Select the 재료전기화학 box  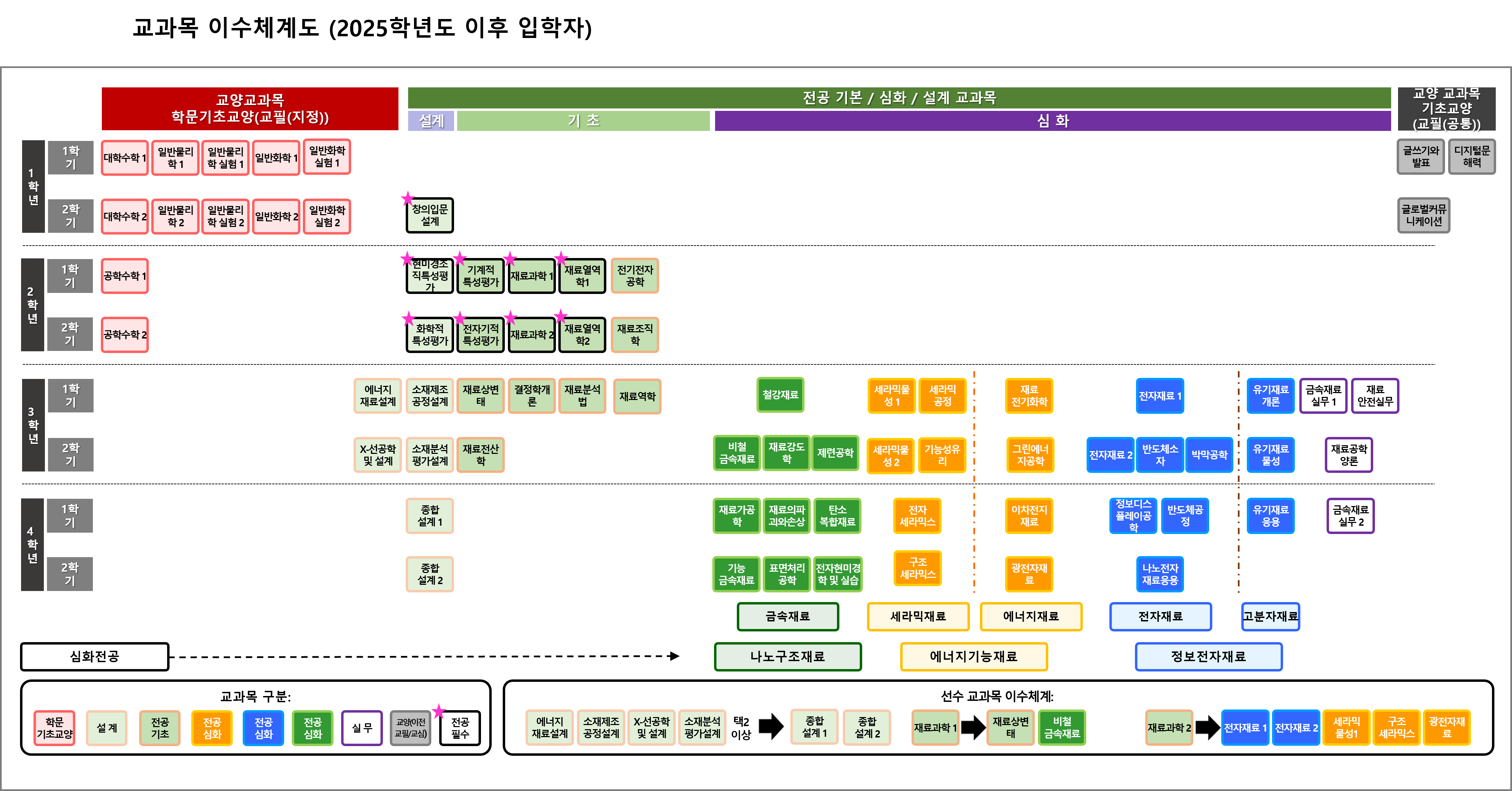[x=1029, y=396]
